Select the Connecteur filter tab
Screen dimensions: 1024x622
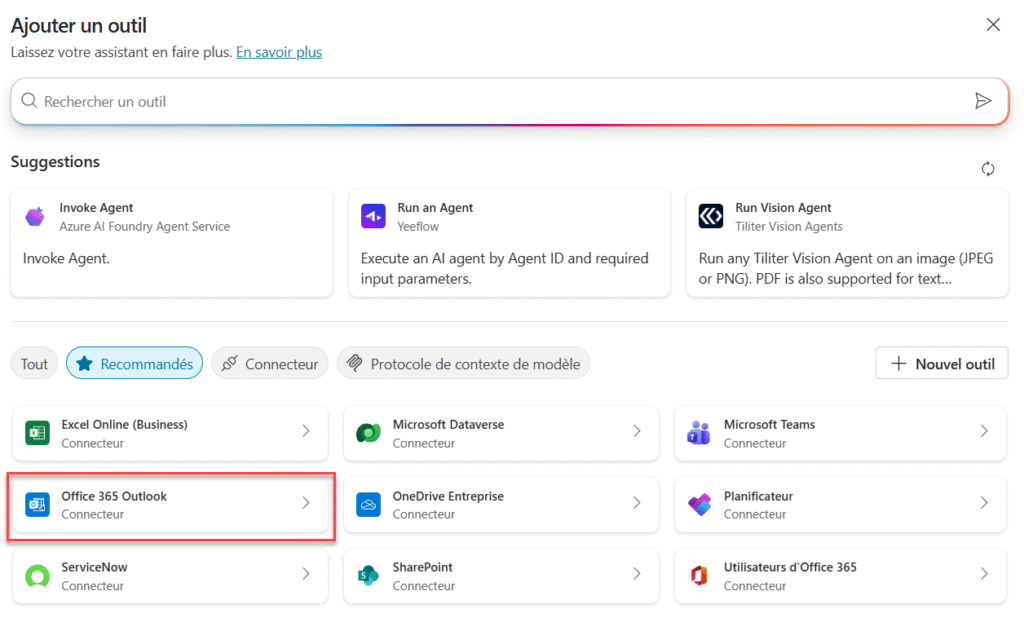pos(269,364)
